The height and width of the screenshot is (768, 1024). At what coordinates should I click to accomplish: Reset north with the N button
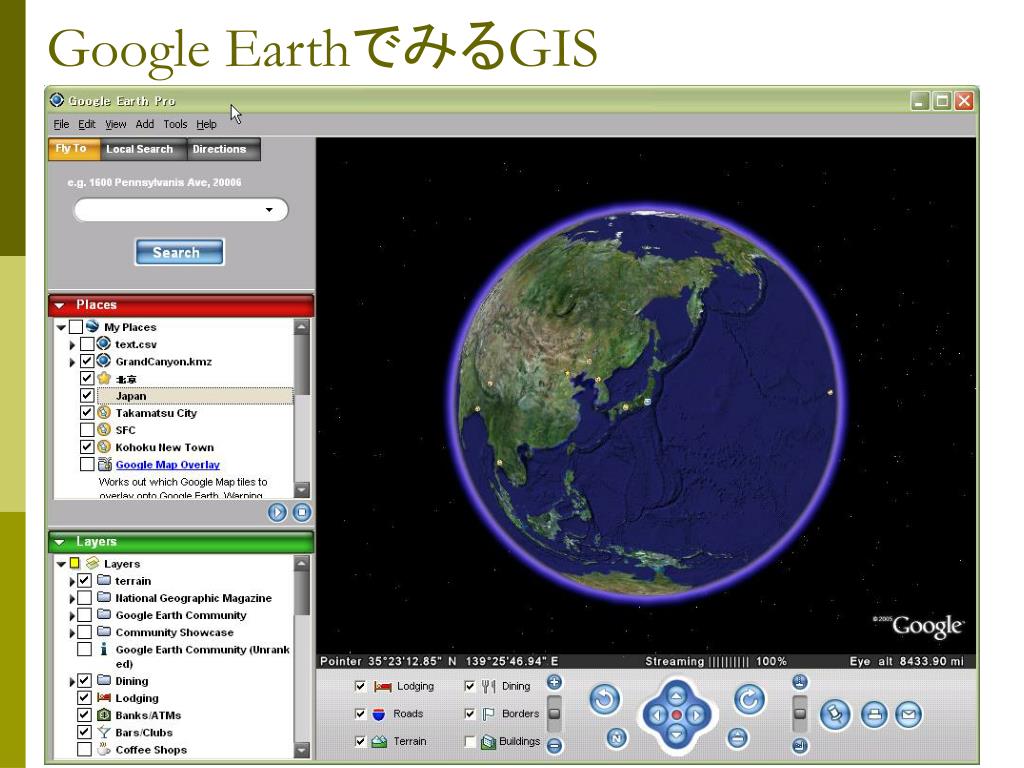(616, 738)
